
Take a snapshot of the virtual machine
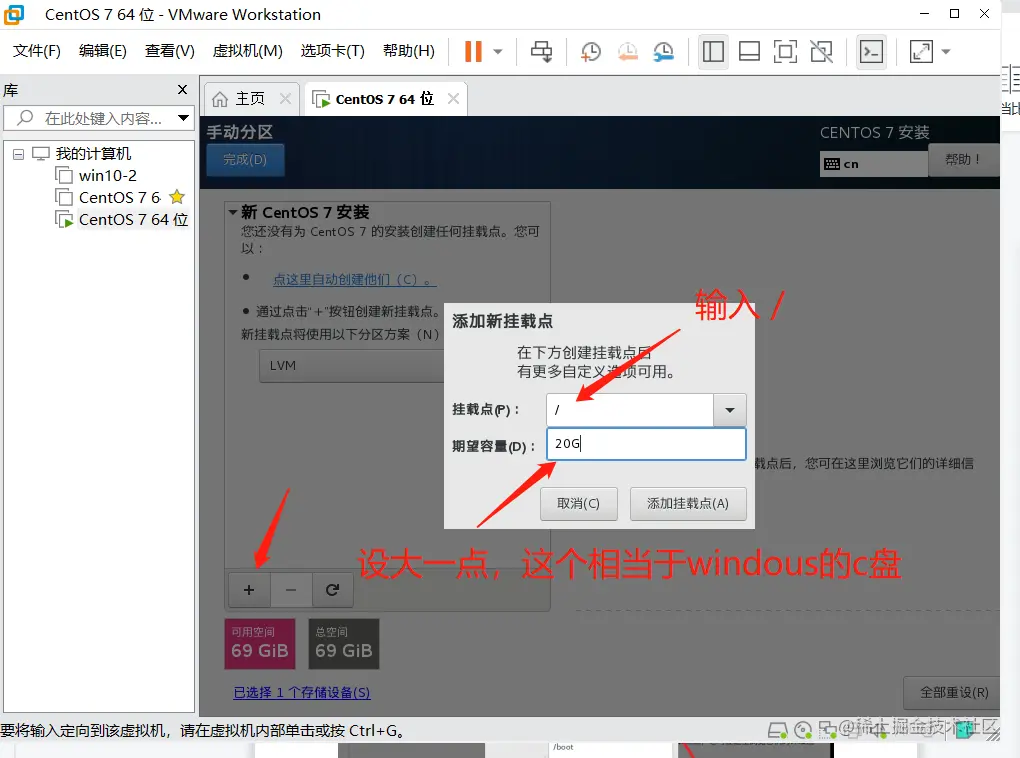[x=590, y=51]
